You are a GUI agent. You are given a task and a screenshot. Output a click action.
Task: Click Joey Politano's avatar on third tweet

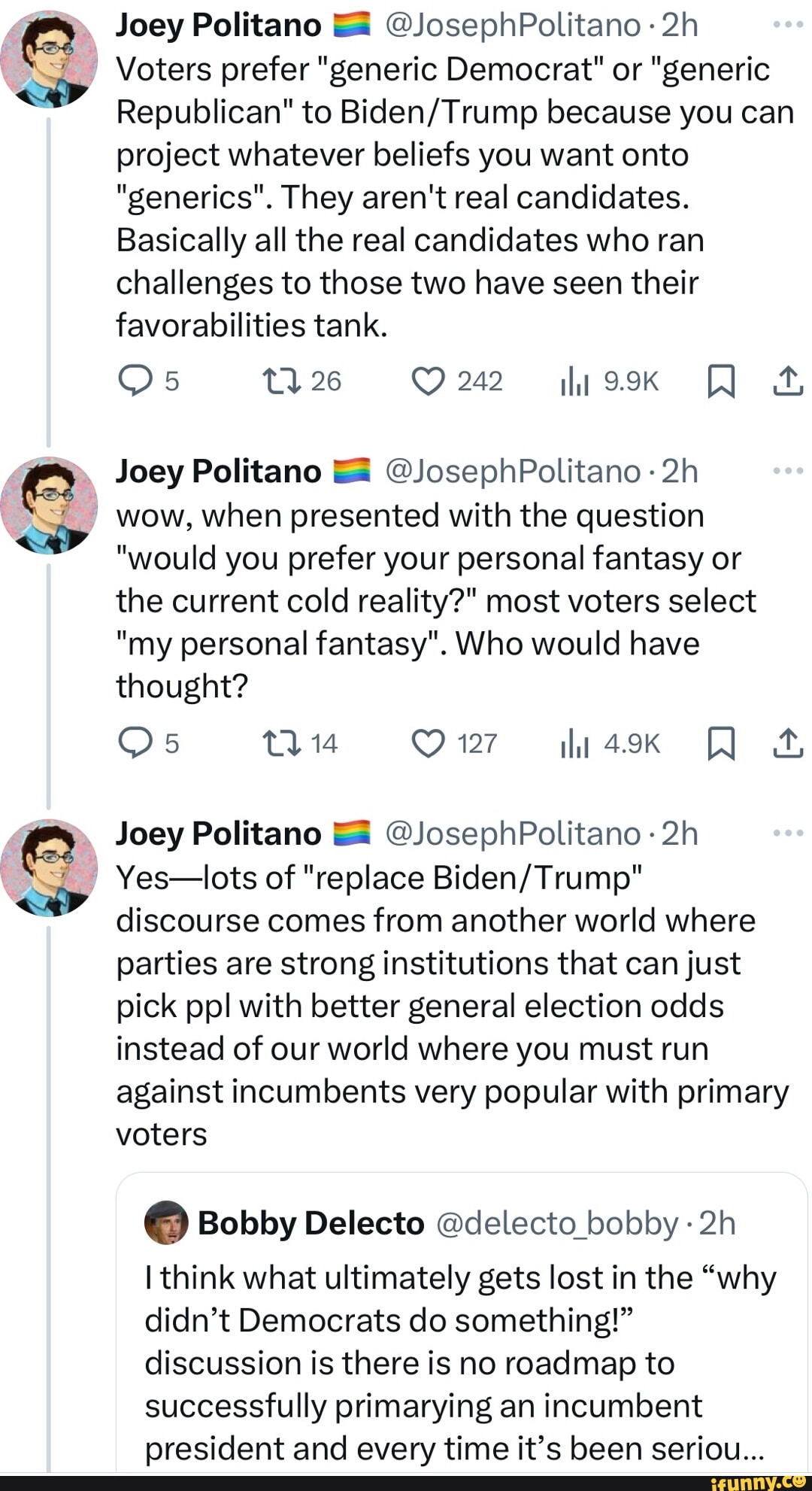50,867
